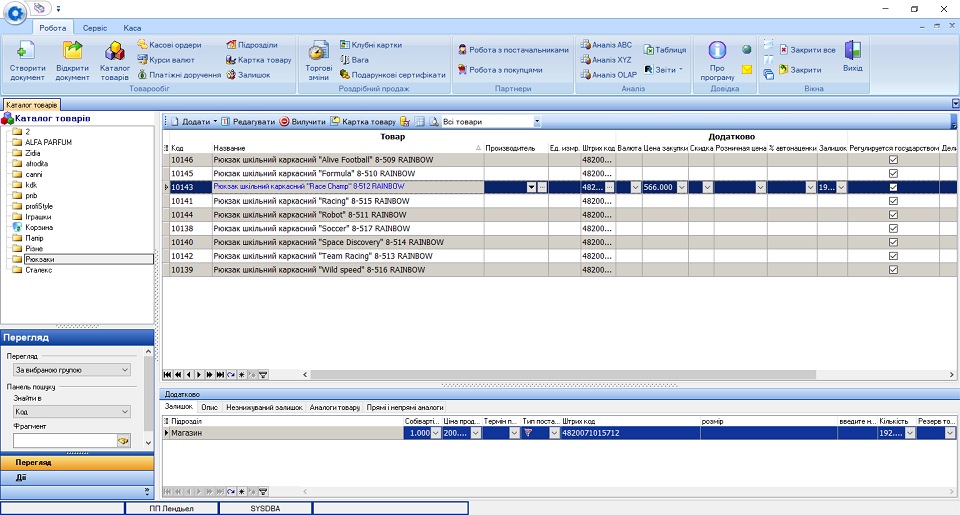
Task: Open Курси валют
Action: 166,60
